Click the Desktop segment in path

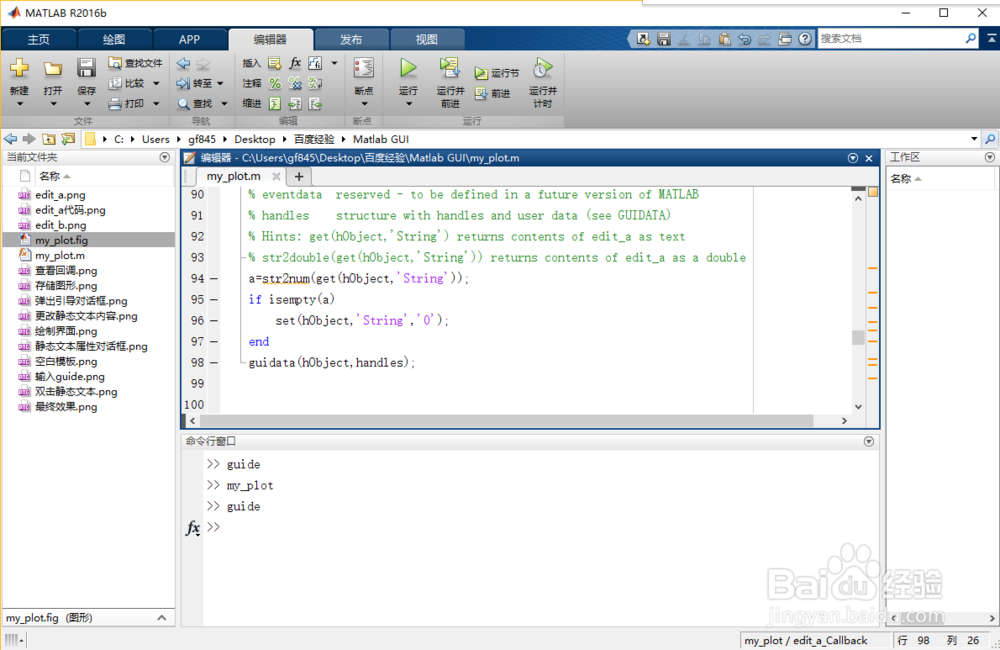(x=254, y=139)
